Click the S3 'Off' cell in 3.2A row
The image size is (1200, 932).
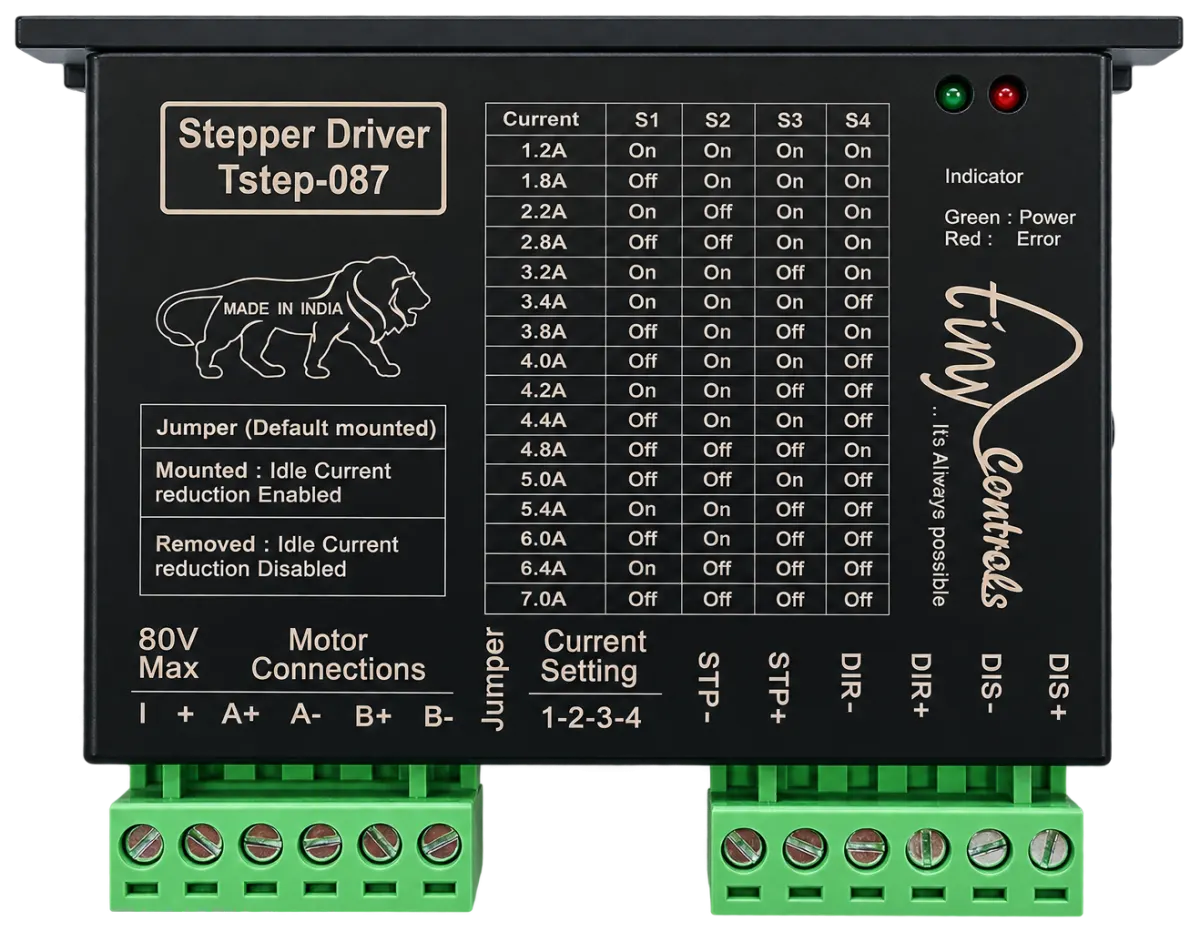point(790,272)
